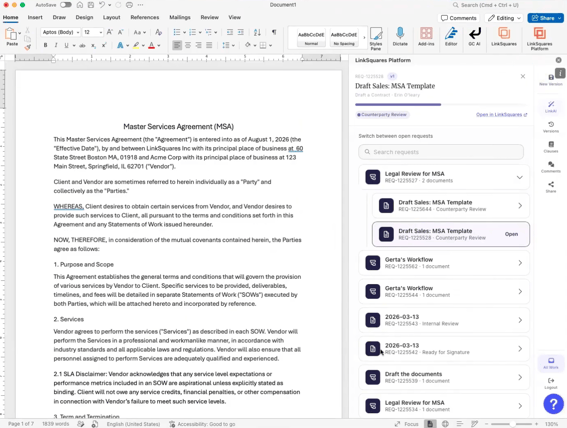Toggle the AutoSave switch
The width and height of the screenshot is (567, 428).
coord(65,5)
